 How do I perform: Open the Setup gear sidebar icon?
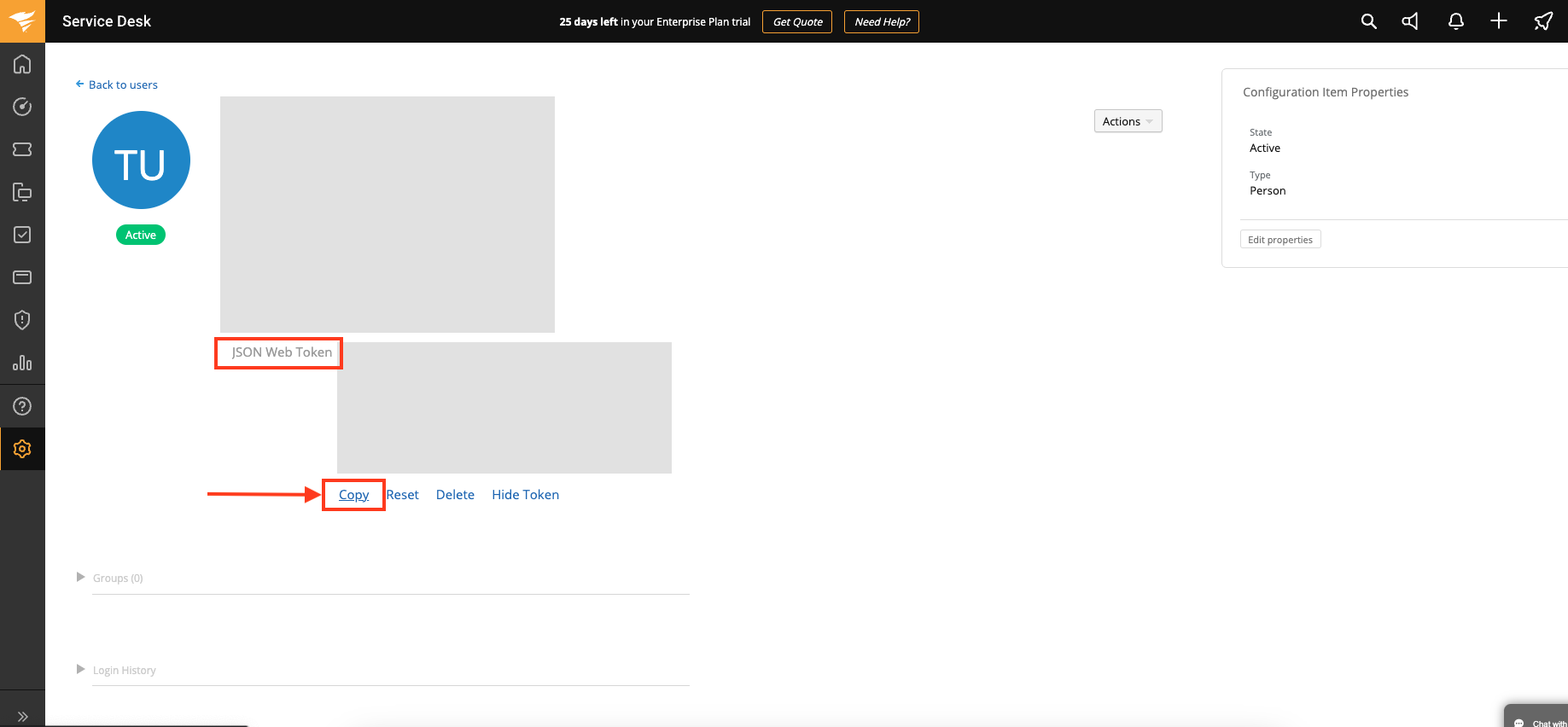[22, 449]
